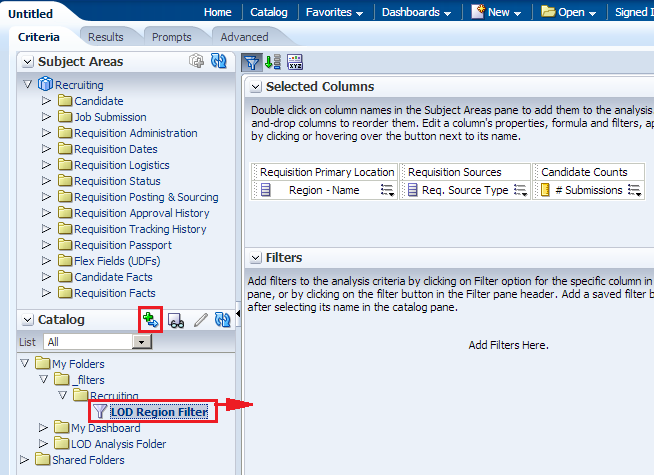Image resolution: width=654 pixels, height=475 pixels.
Task: Click the Recruiting subfolder under _filters
Action: (114, 395)
